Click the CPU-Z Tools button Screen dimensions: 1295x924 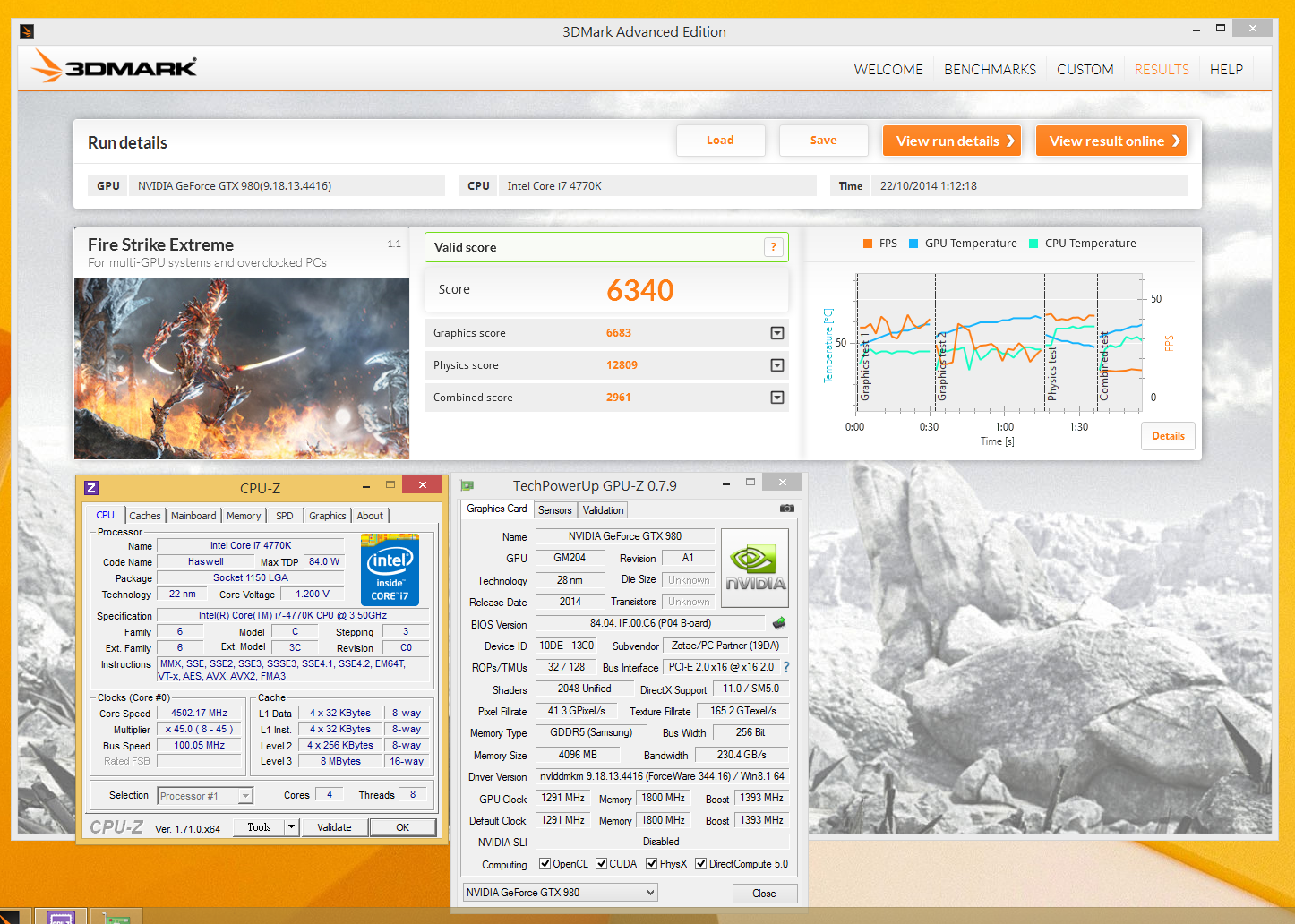[259, 827]
